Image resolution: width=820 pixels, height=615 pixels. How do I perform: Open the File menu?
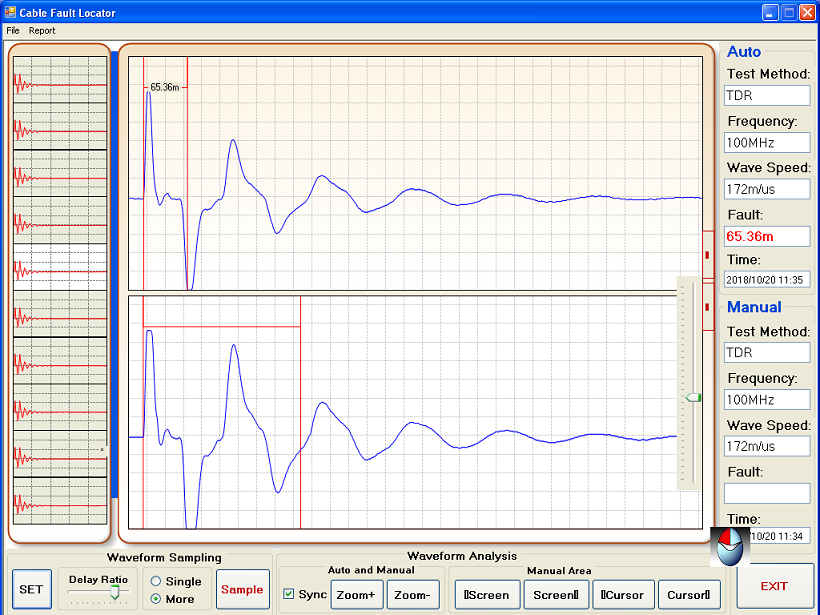[x=13, y=31]
